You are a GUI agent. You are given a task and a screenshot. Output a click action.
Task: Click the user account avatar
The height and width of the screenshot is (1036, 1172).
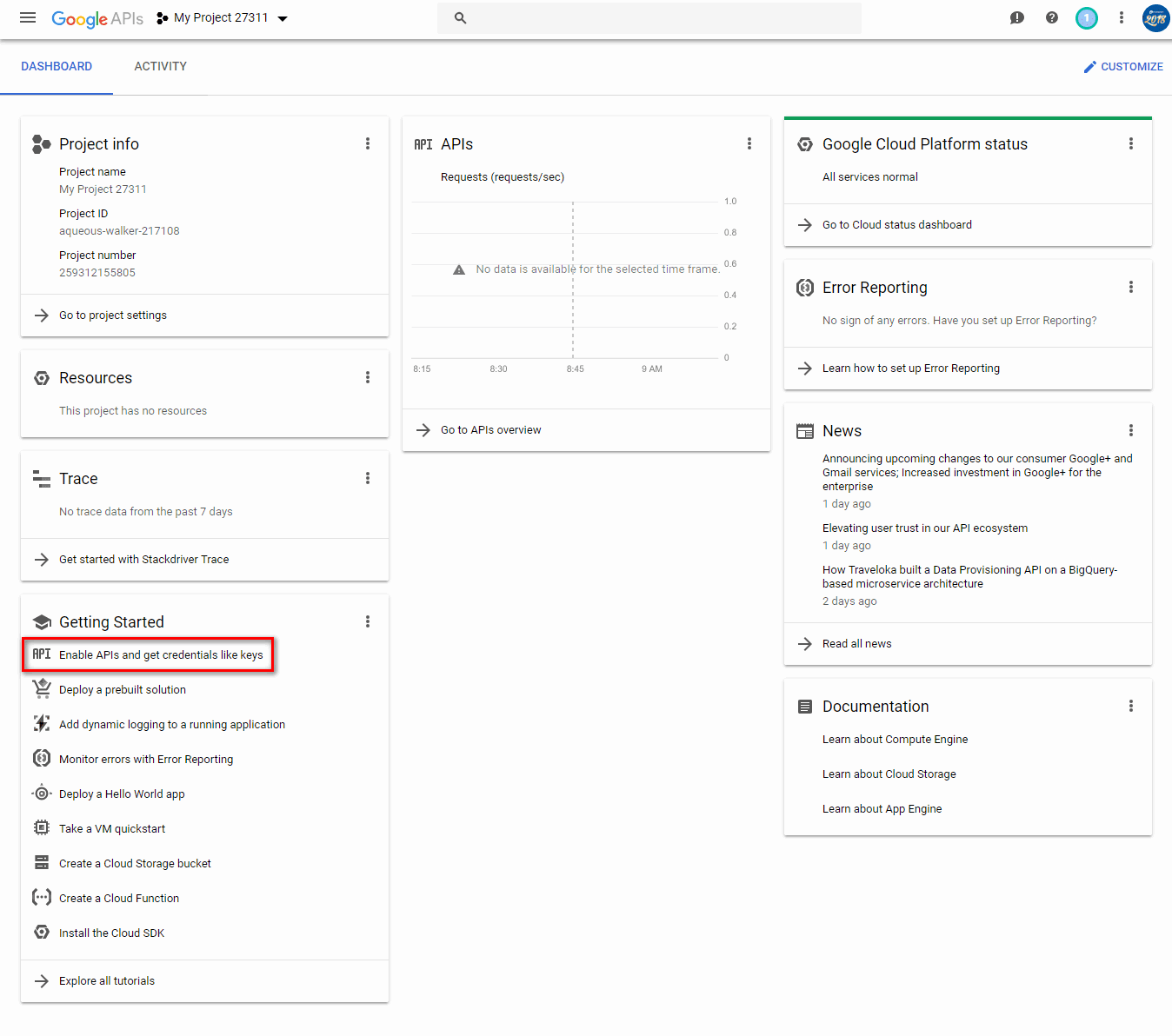click(1155, 17)
